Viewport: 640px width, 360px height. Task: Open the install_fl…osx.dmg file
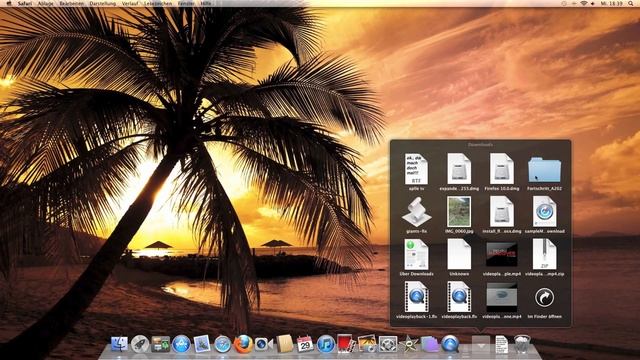tap(502, 212)
